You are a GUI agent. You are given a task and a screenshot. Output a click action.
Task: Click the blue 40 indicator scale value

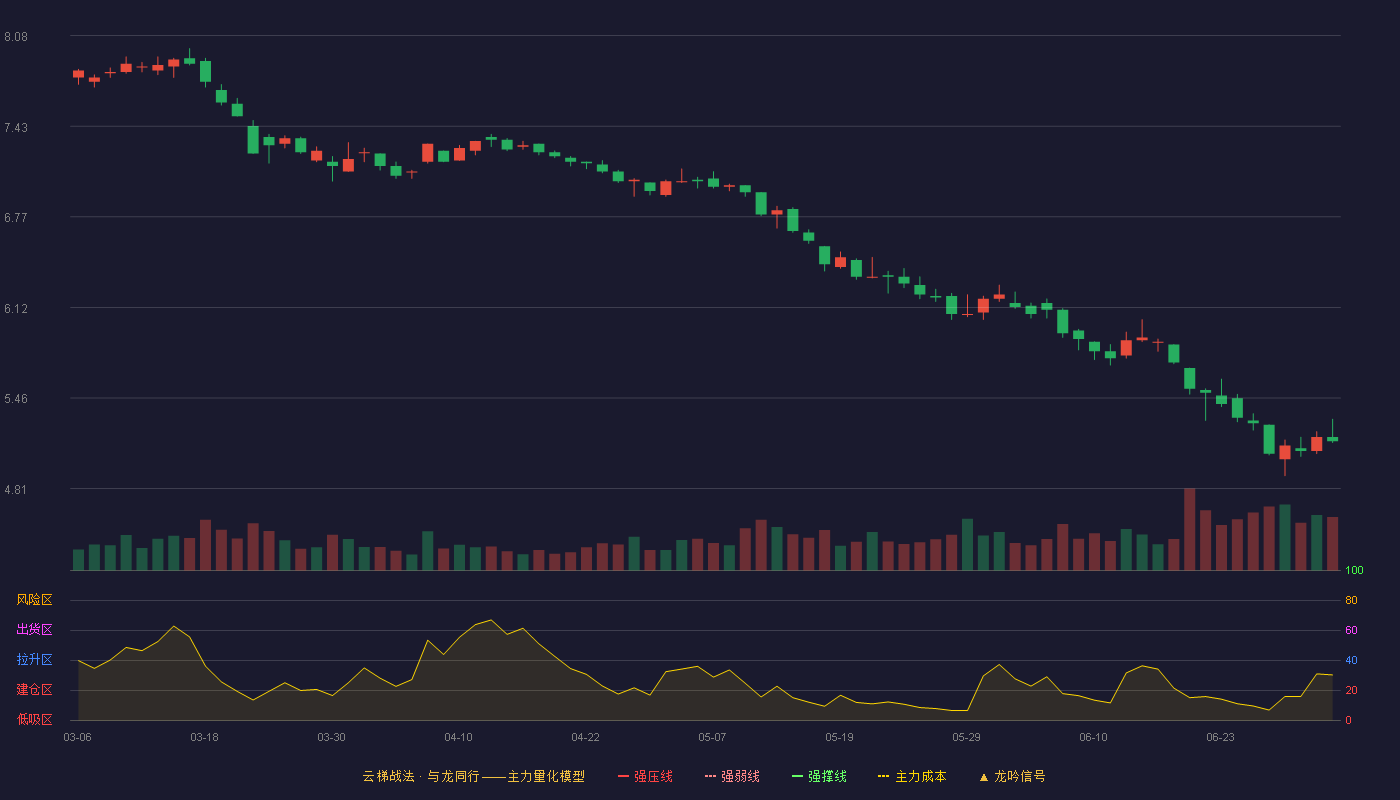click(1351, 660)
